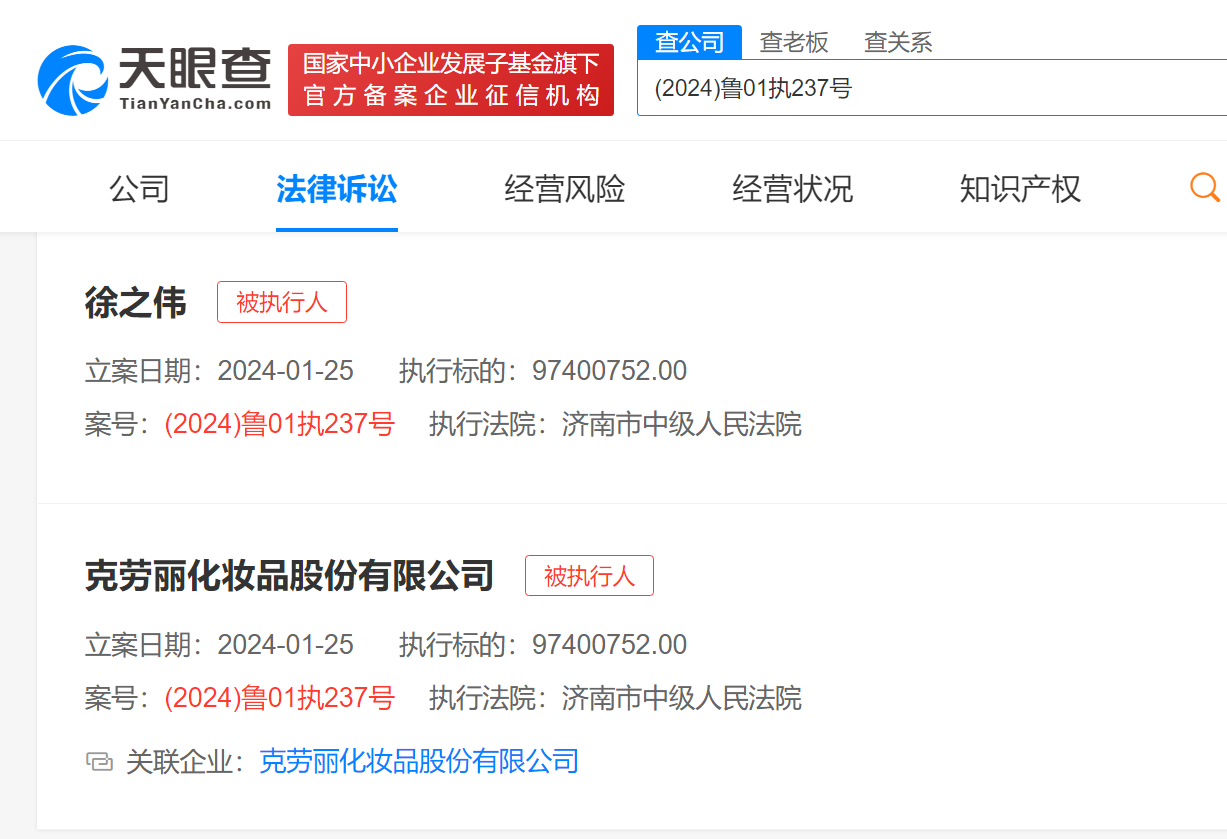Click the icon beside 关联企业 label
The height and width of the screenshot is (839, 1227).
point(99,762)
